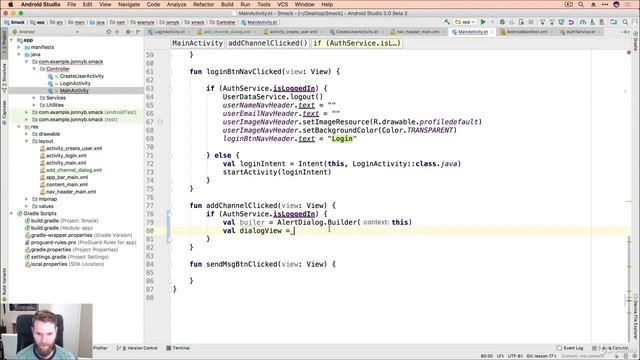The image size is (640, 360).
Task: Run the app with green play button
Action: [483, 22]
